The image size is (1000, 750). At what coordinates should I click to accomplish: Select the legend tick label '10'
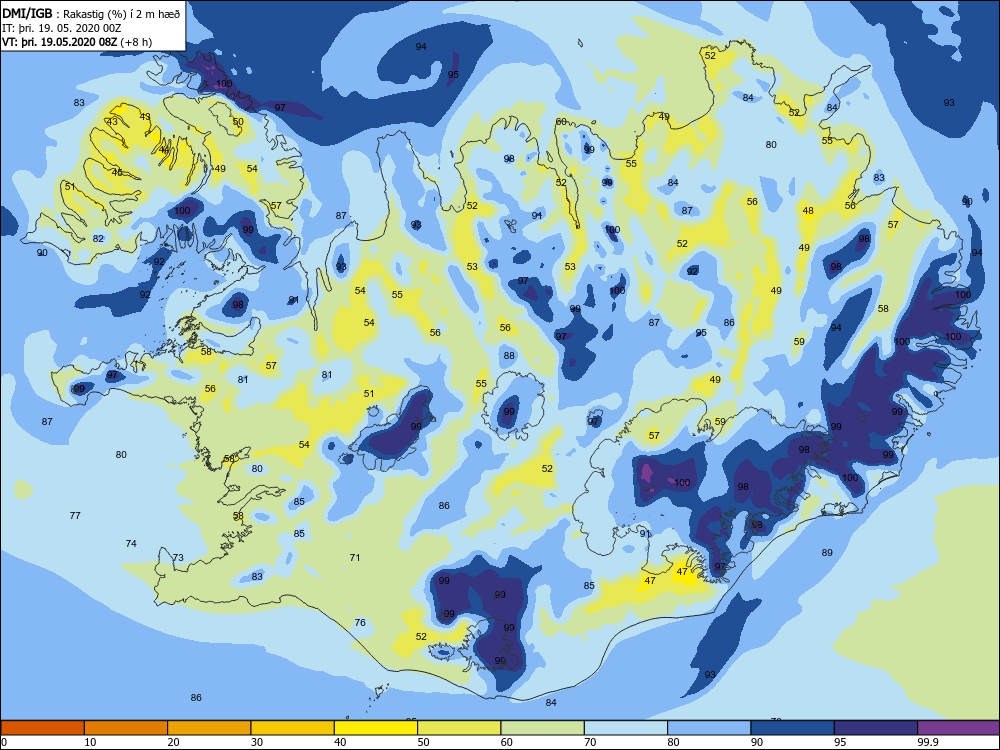click(91, 742)
